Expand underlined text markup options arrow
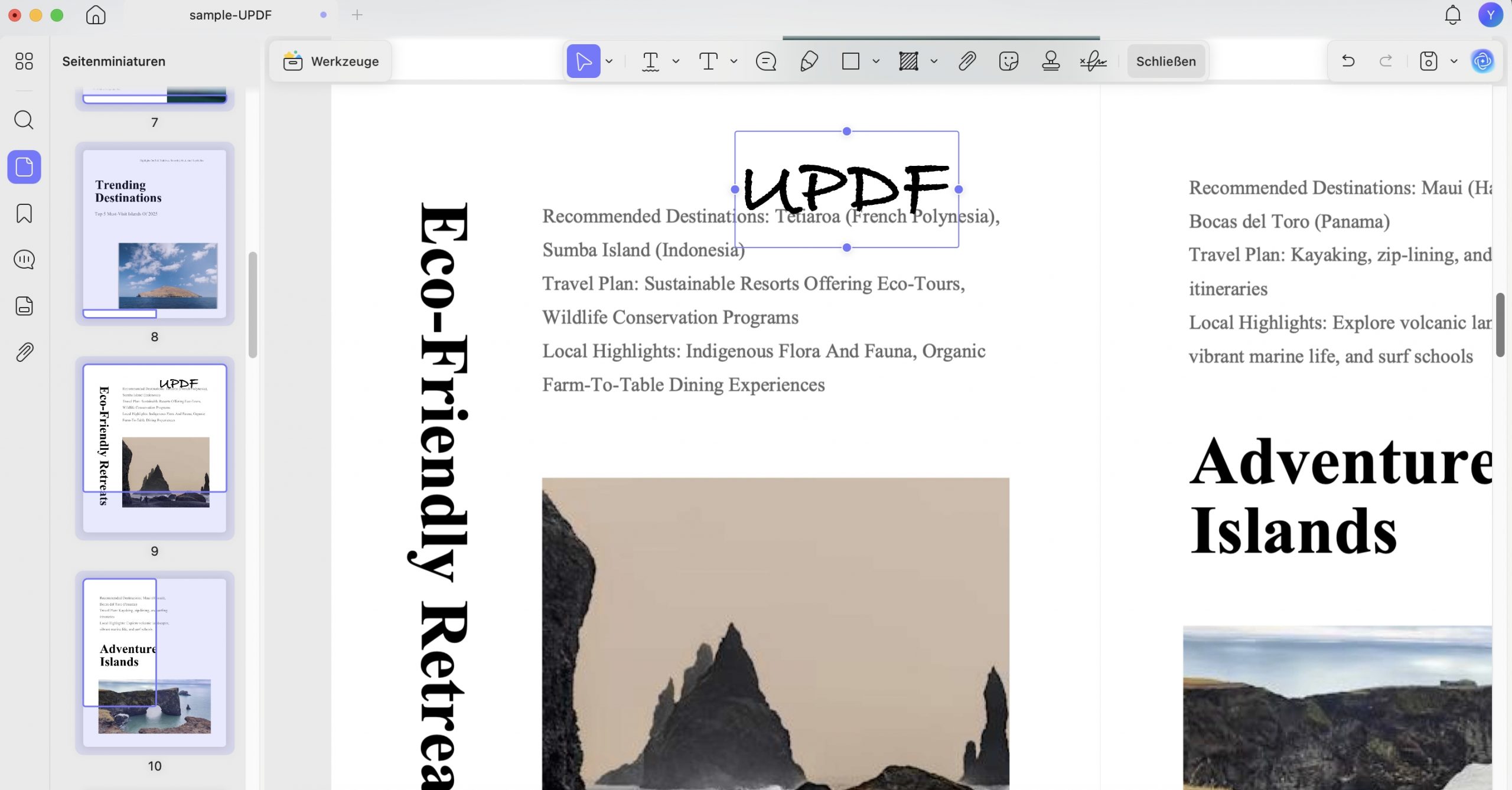1512x790 pixels. [x=676, y=61]
